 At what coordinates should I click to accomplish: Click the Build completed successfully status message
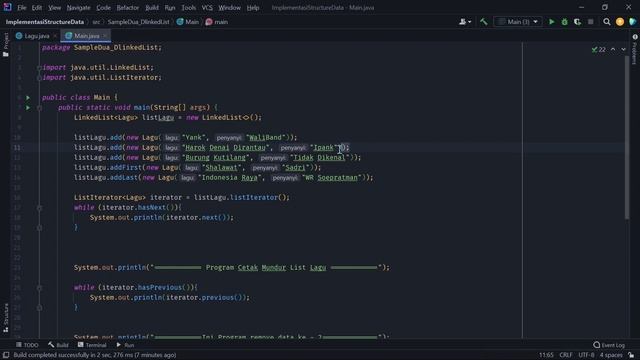(95, 355)
